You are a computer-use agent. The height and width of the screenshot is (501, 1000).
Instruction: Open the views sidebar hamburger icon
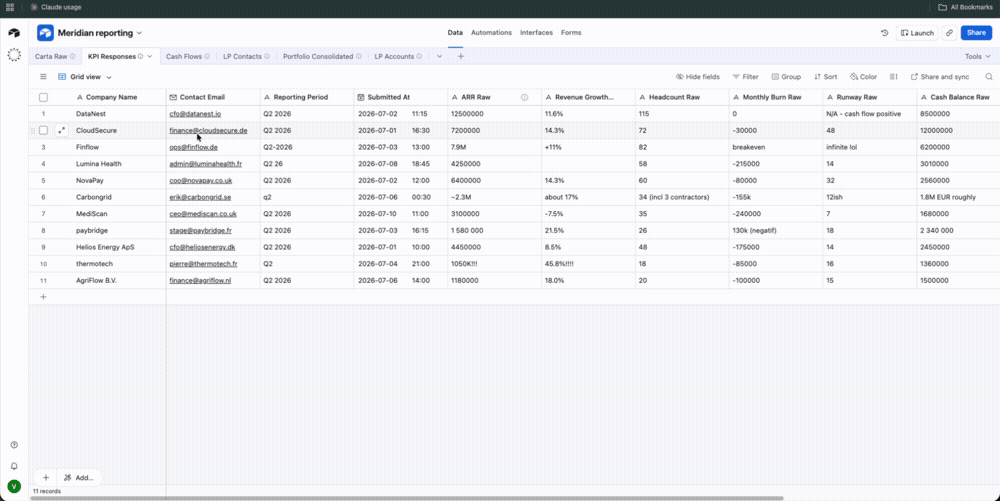coord(43,76)
